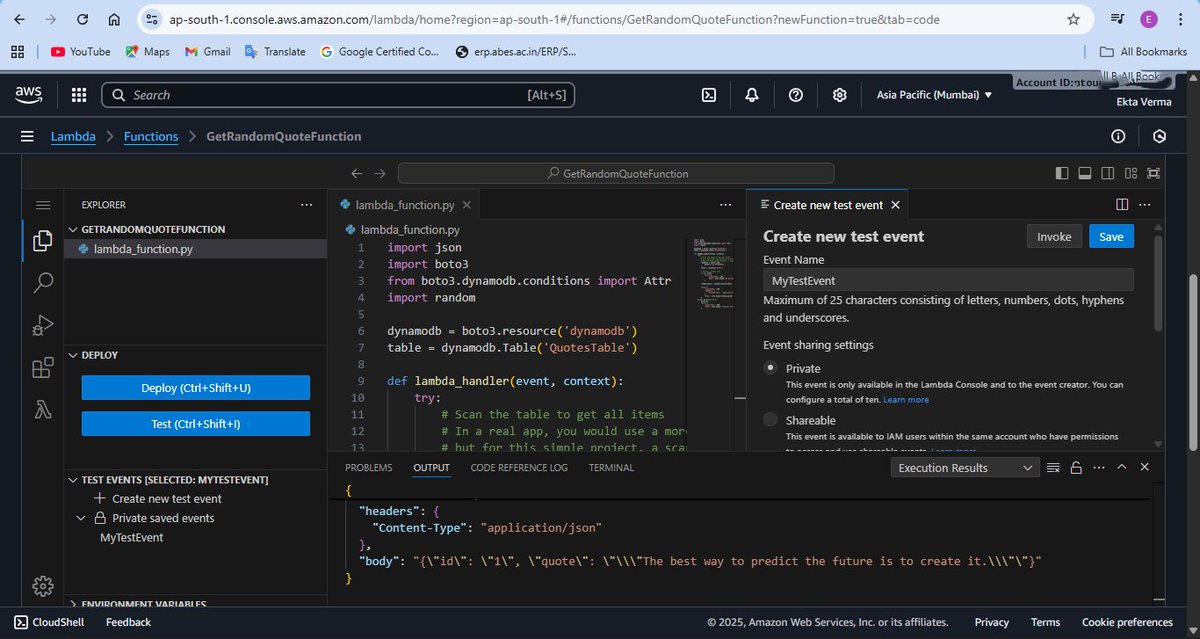1200x639 pixels.
Task: Open the Learn more link under Private
Action: coord(906,400)
